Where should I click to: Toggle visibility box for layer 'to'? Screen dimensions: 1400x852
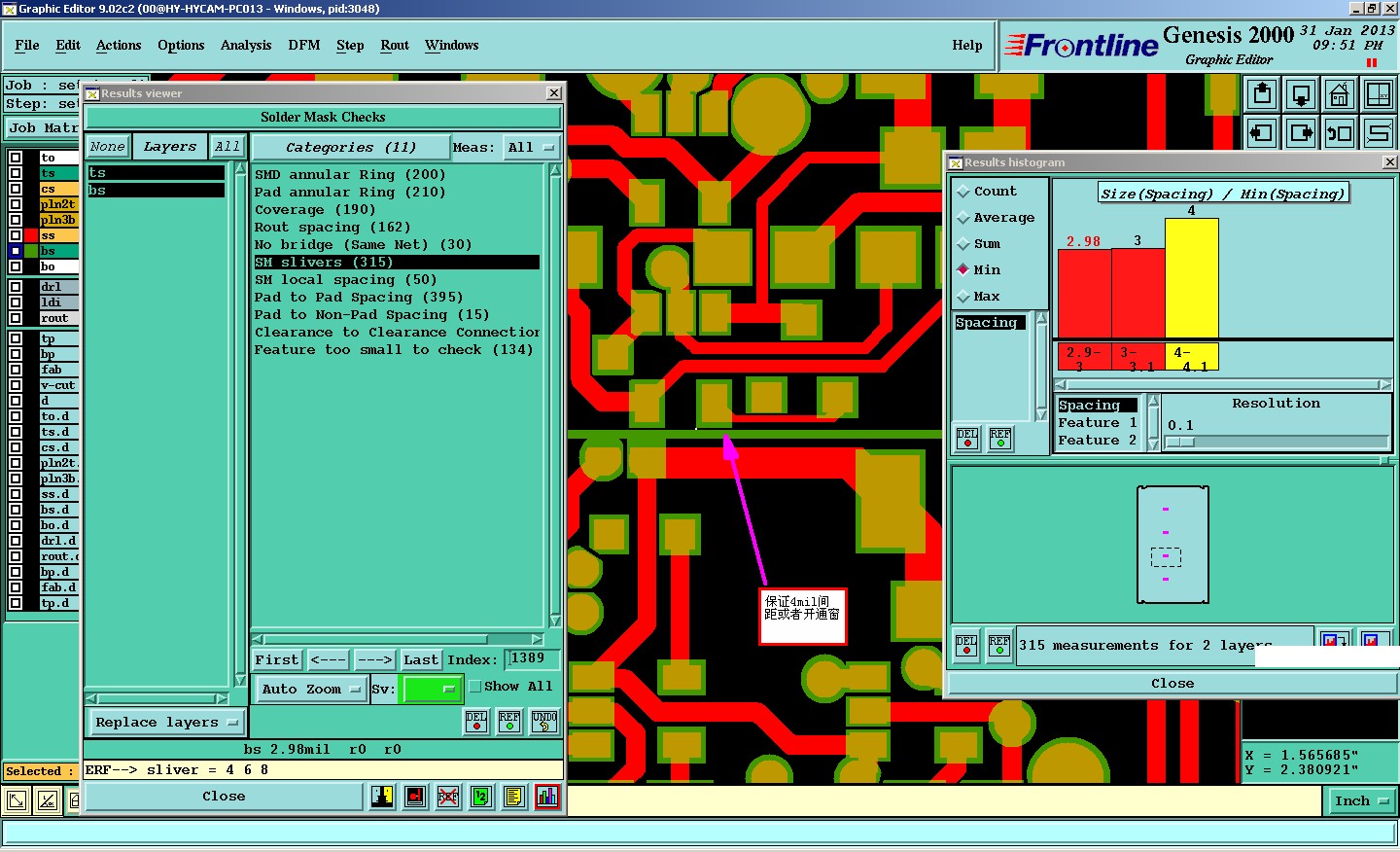[x=16, y=158]
